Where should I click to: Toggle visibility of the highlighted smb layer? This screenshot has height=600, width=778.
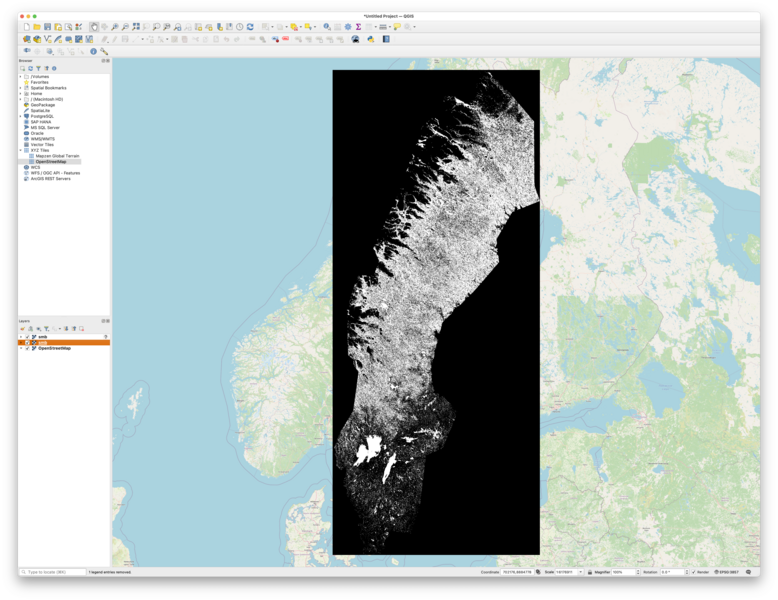(x=27, y=342)
